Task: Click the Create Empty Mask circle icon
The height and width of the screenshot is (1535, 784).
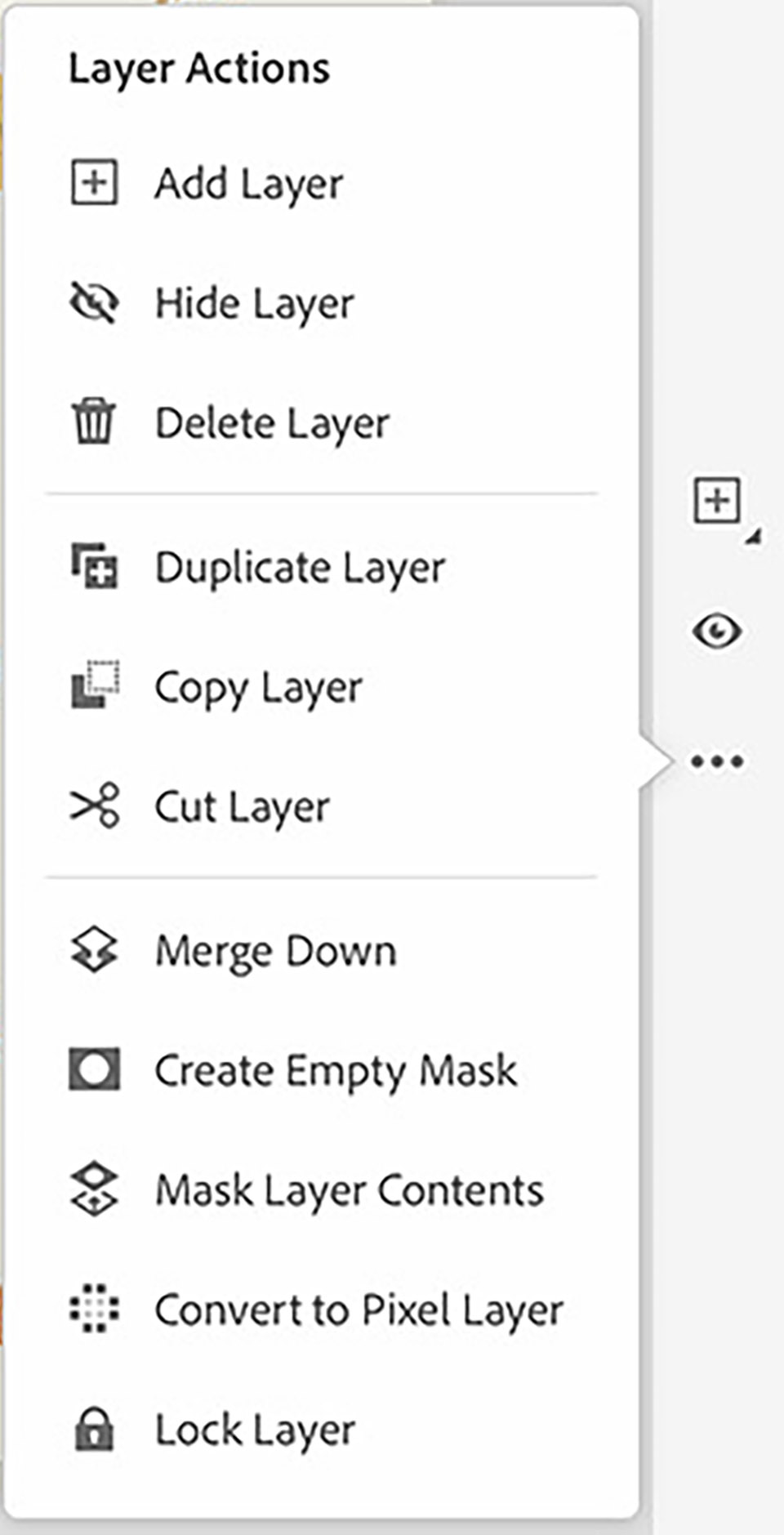Action: [96, 1070]
